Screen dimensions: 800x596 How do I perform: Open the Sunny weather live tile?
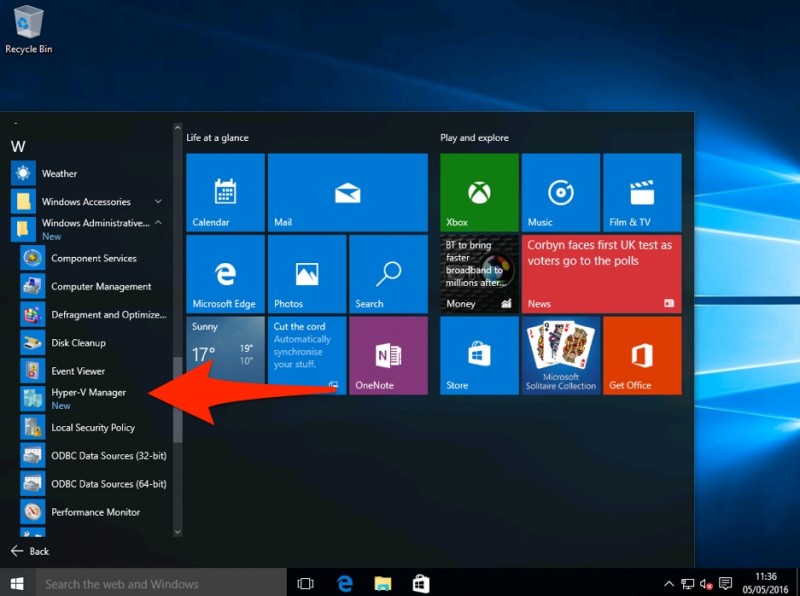click(x=226, y=356)
